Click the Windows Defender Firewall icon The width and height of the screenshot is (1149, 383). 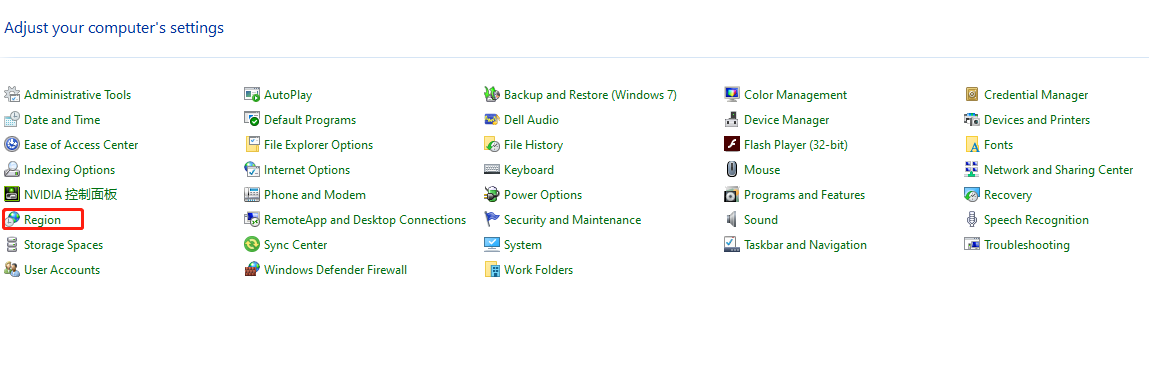point(252,269)
